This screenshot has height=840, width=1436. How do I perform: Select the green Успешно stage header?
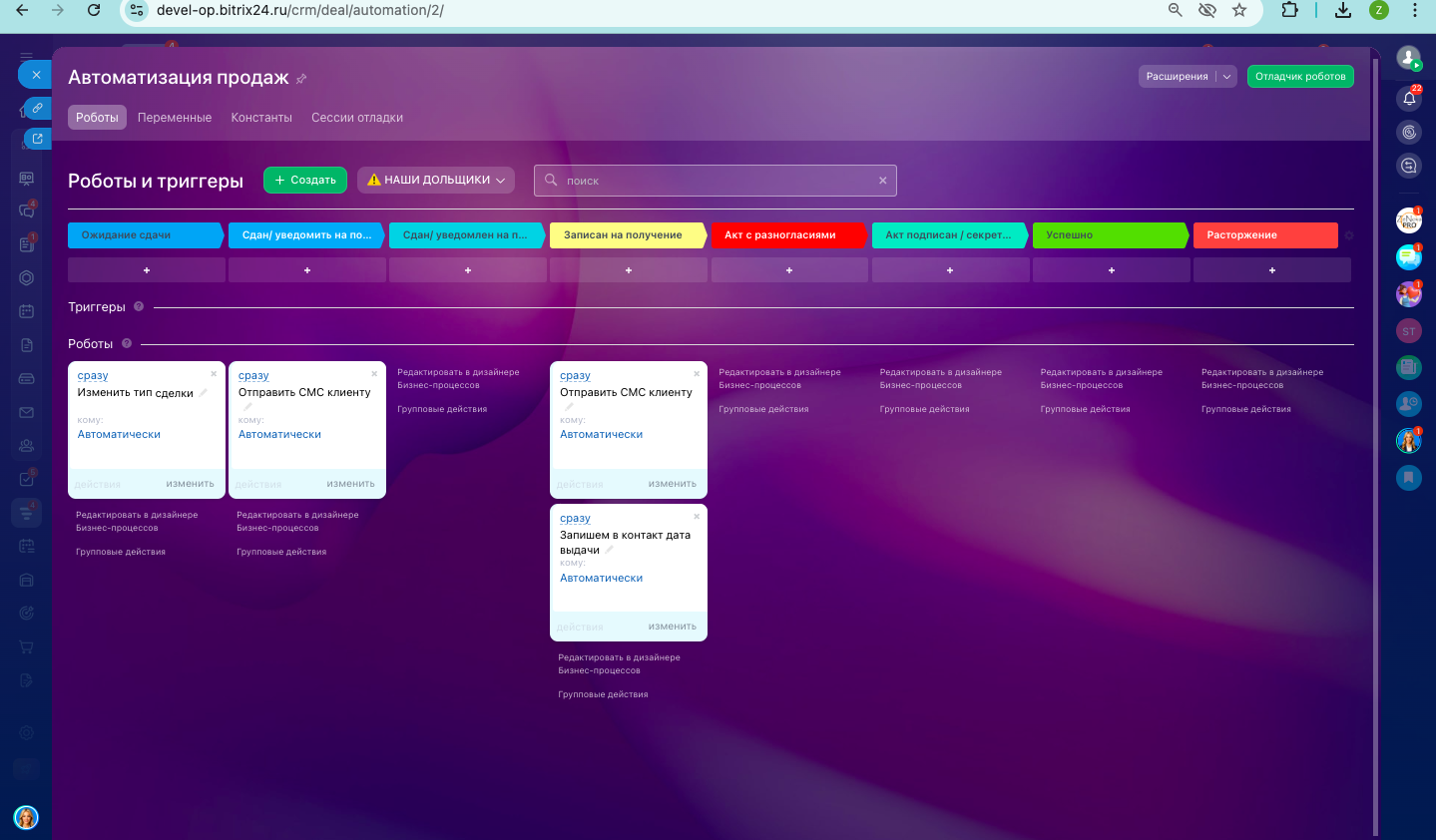[1112, 235]
